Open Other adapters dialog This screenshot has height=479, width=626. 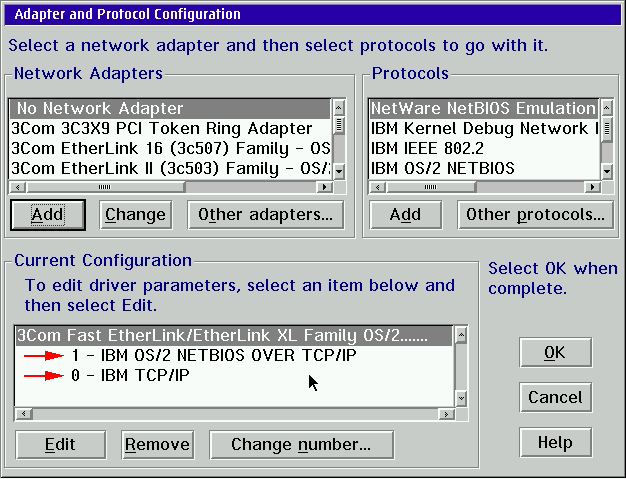pos(265,215)
